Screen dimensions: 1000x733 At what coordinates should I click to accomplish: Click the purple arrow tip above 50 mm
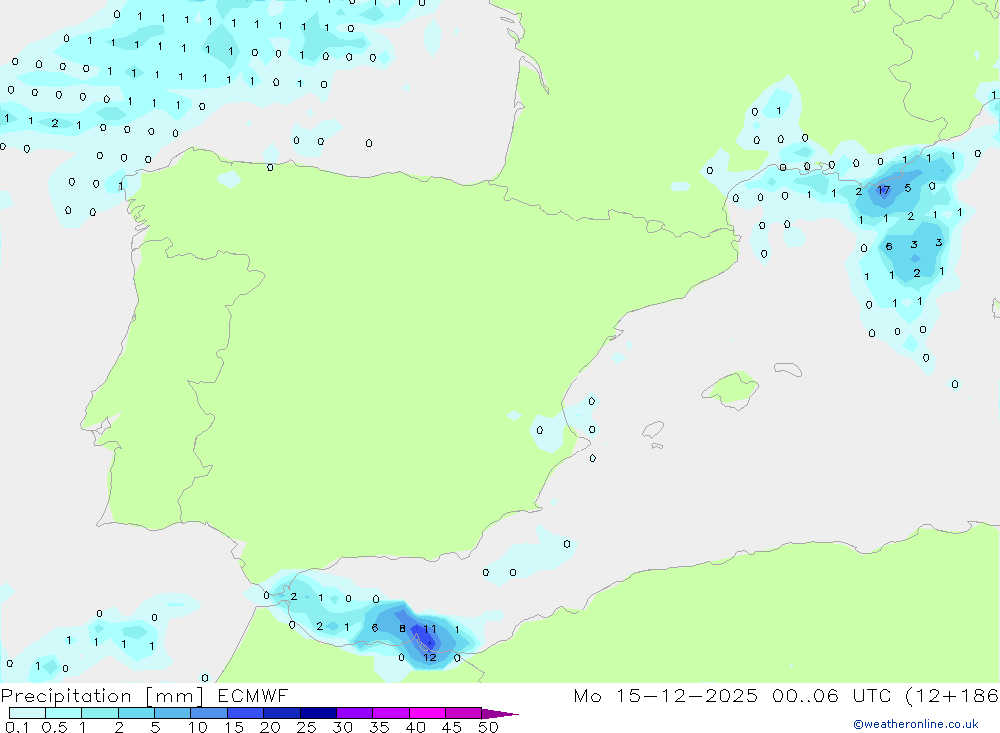click(500, 714)
